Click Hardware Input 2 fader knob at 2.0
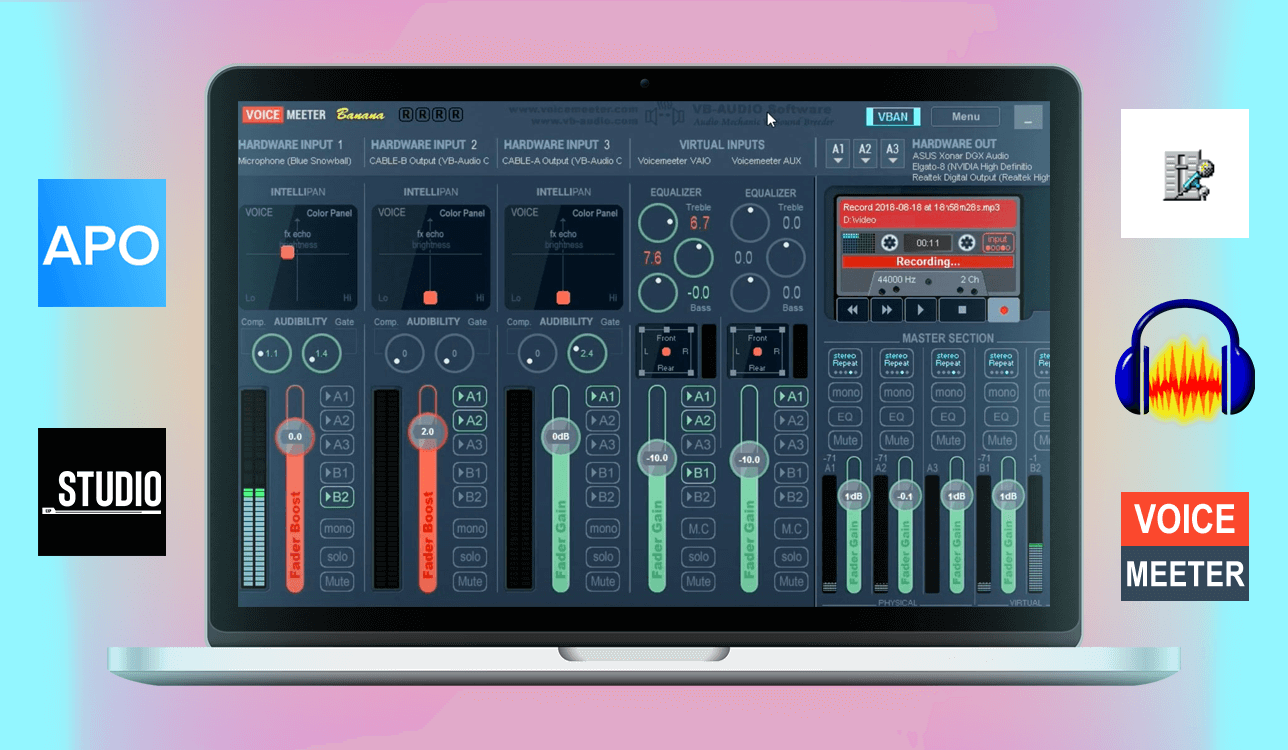Image resolution: width=1288 pixels, height=750 pixels. [x=428, y=432]
